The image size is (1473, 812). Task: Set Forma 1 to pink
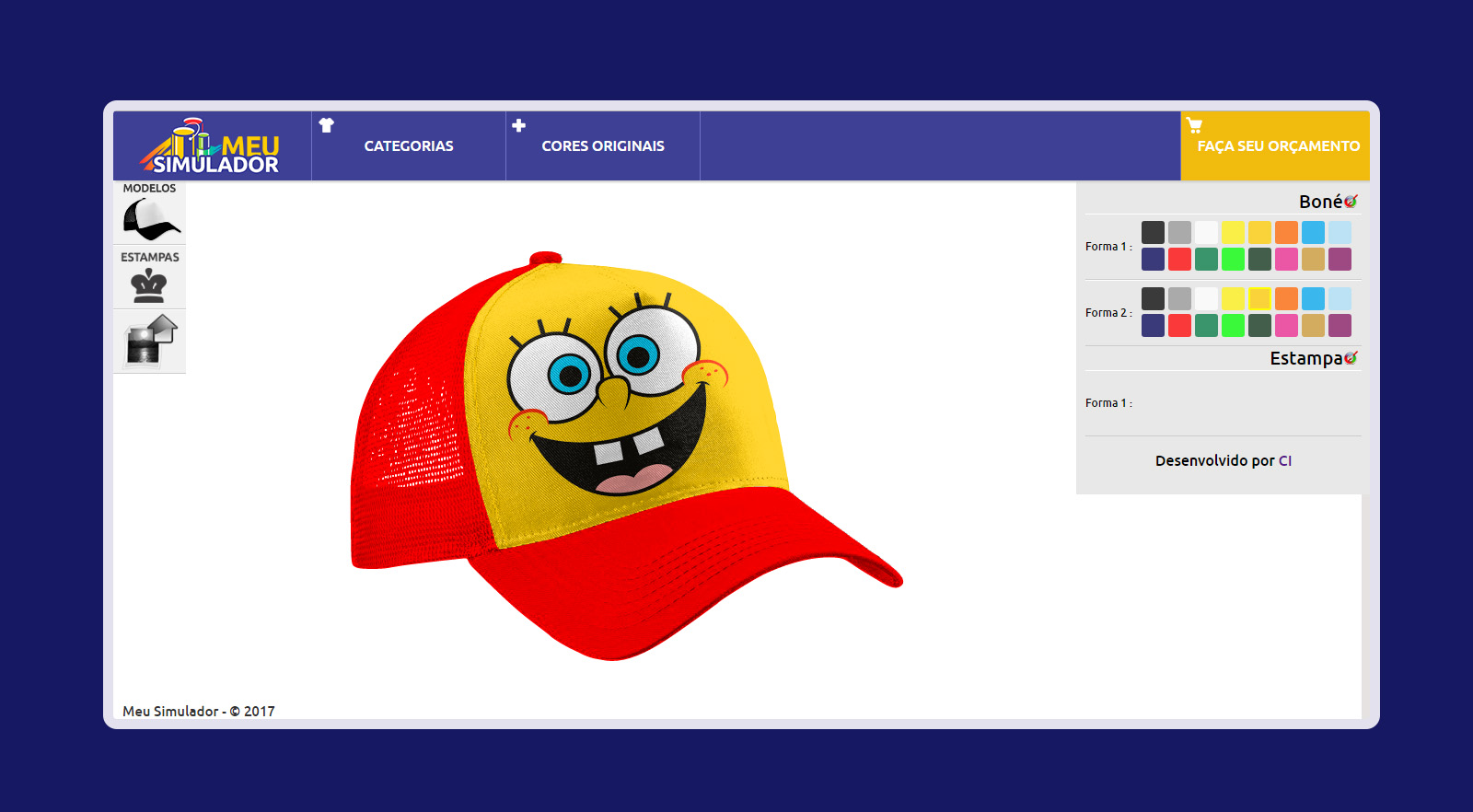pyautogui.click(x=1286, y=259)
